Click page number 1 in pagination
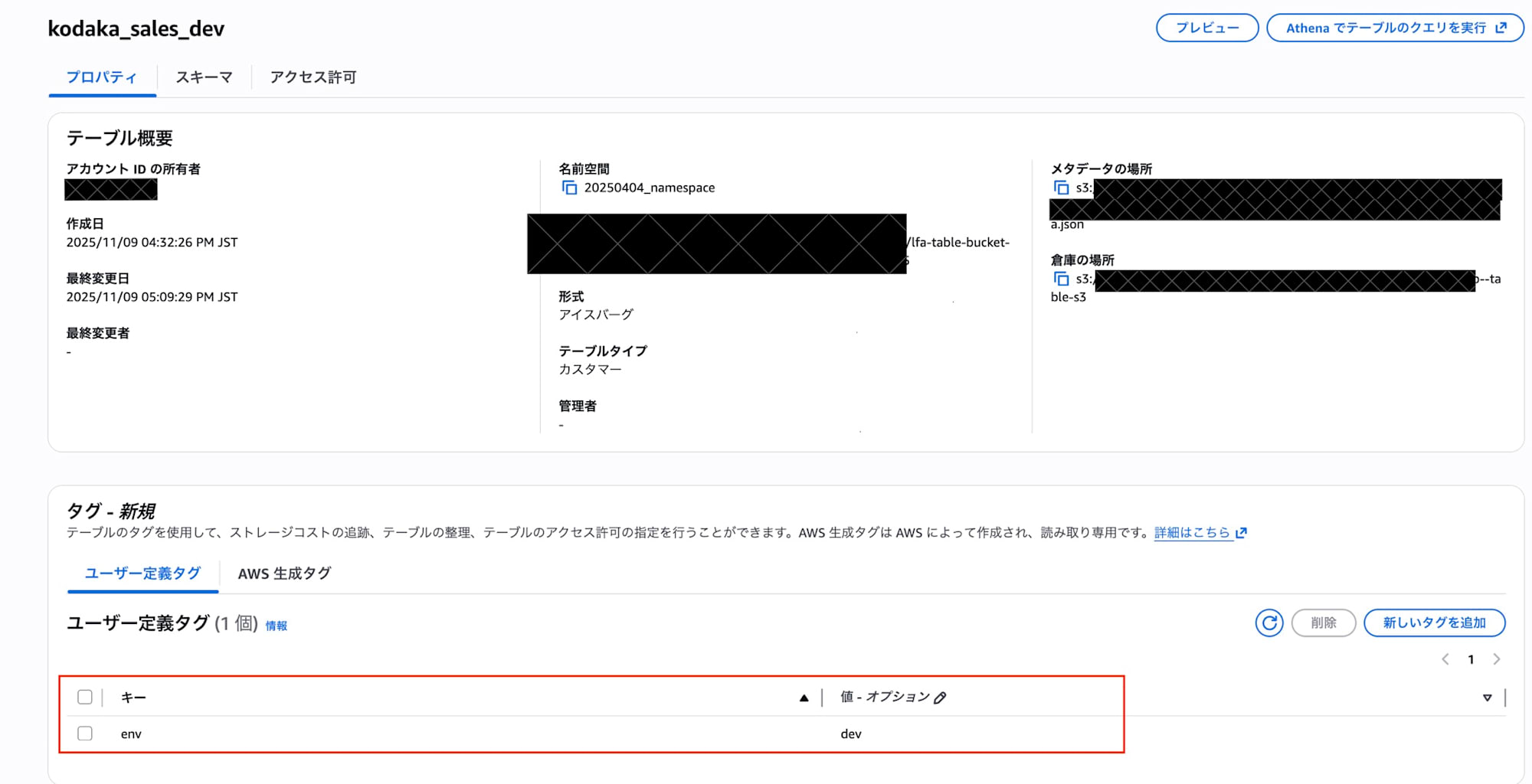 point(1471,659)
